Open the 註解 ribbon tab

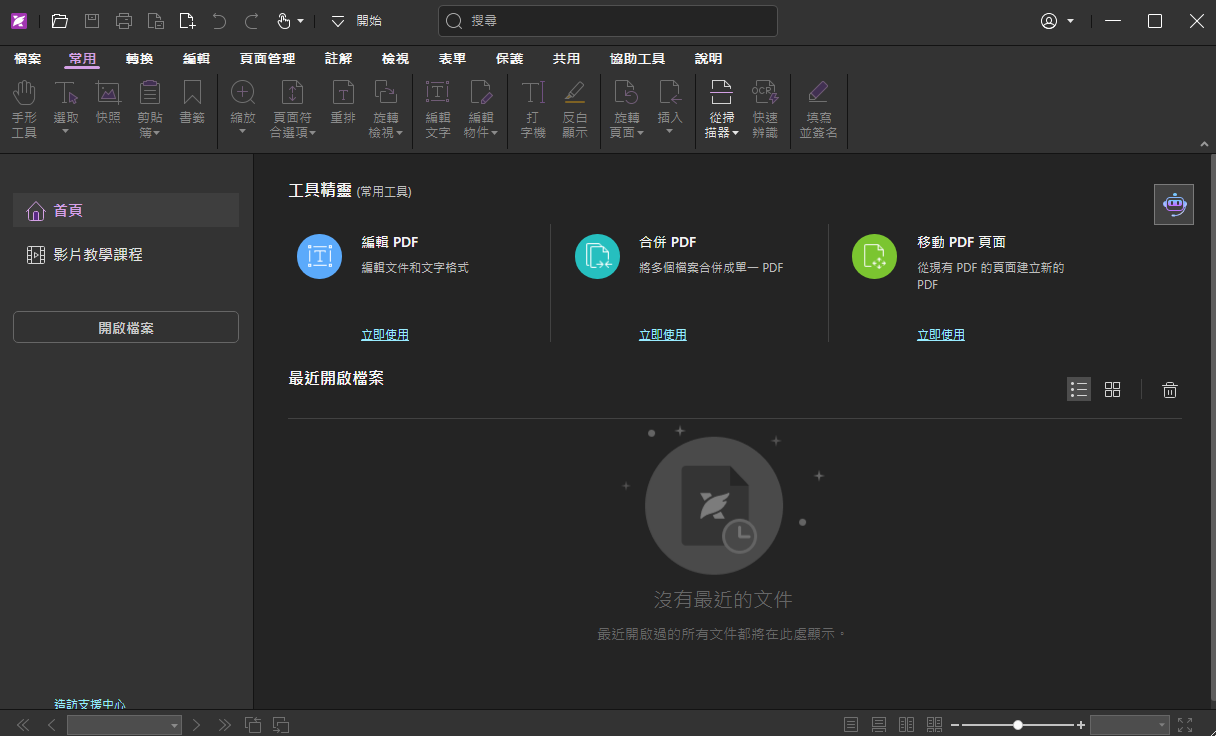[x=338, y=59]
